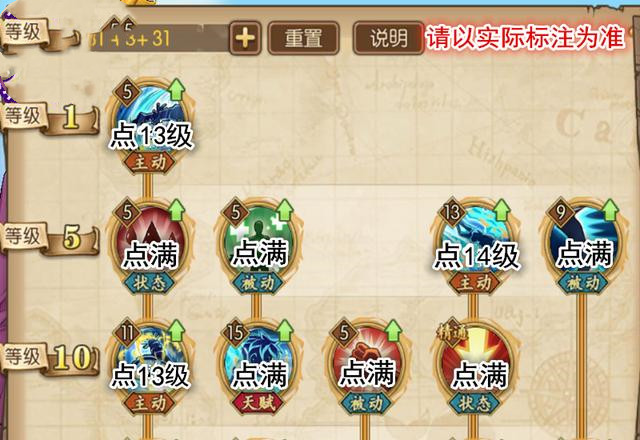Select the red fist 被动 skill icon
640x440 pixels.
click(x=367, y=366)
